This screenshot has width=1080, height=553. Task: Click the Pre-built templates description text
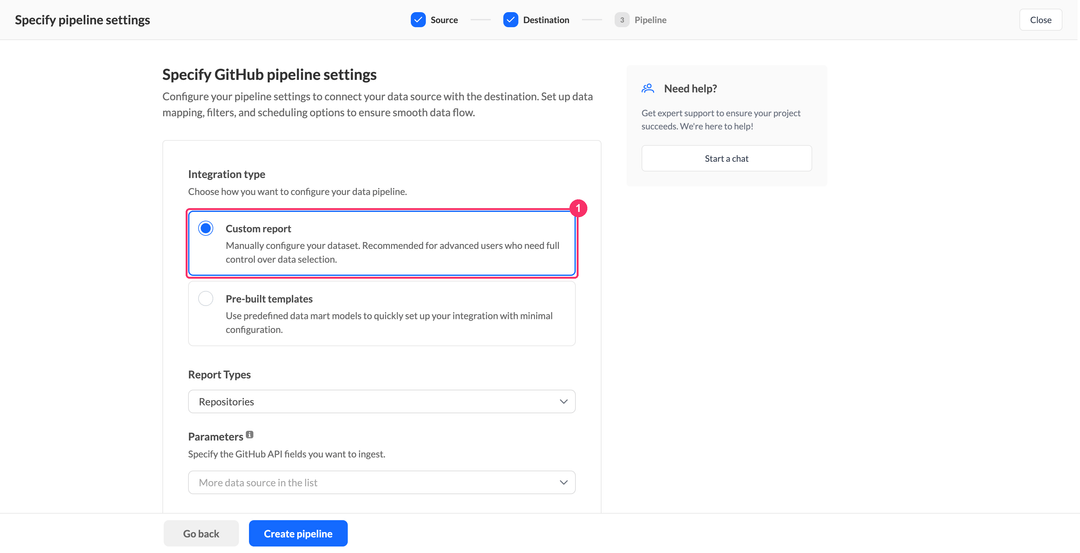click(x=389, y=322)
